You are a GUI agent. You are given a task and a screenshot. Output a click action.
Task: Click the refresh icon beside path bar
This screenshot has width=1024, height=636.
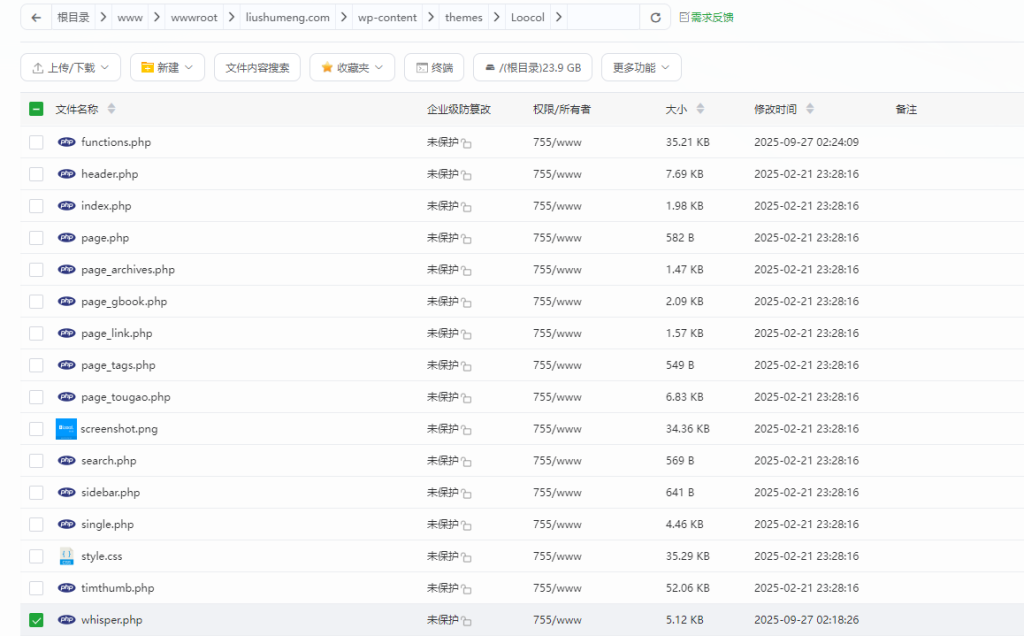(655, 17)
